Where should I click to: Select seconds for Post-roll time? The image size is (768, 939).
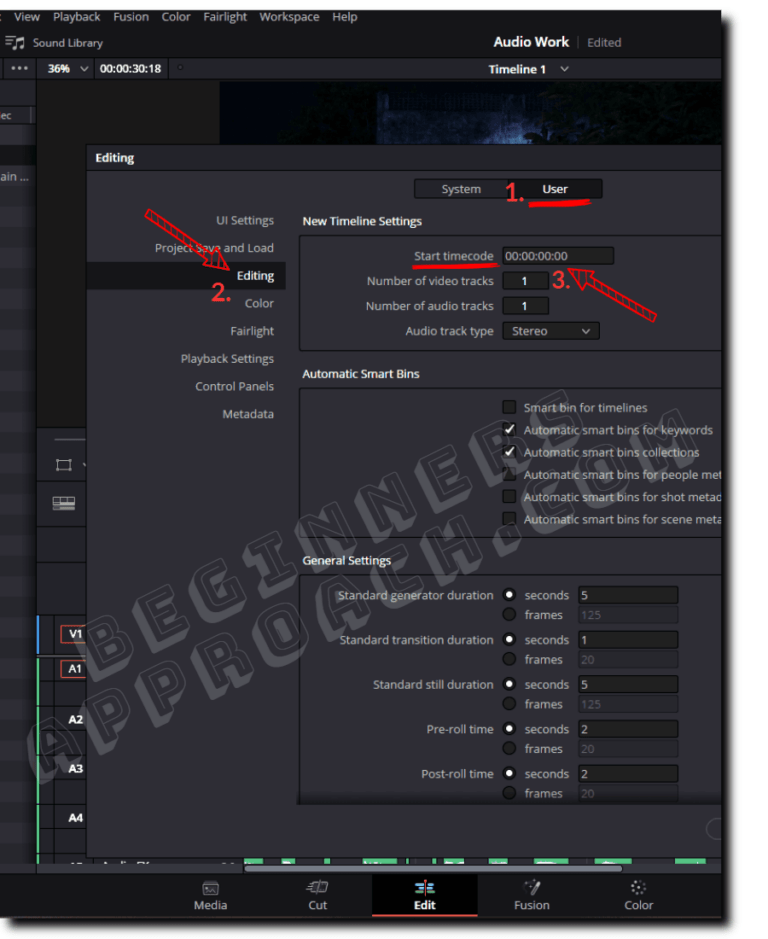coord(509,773)
